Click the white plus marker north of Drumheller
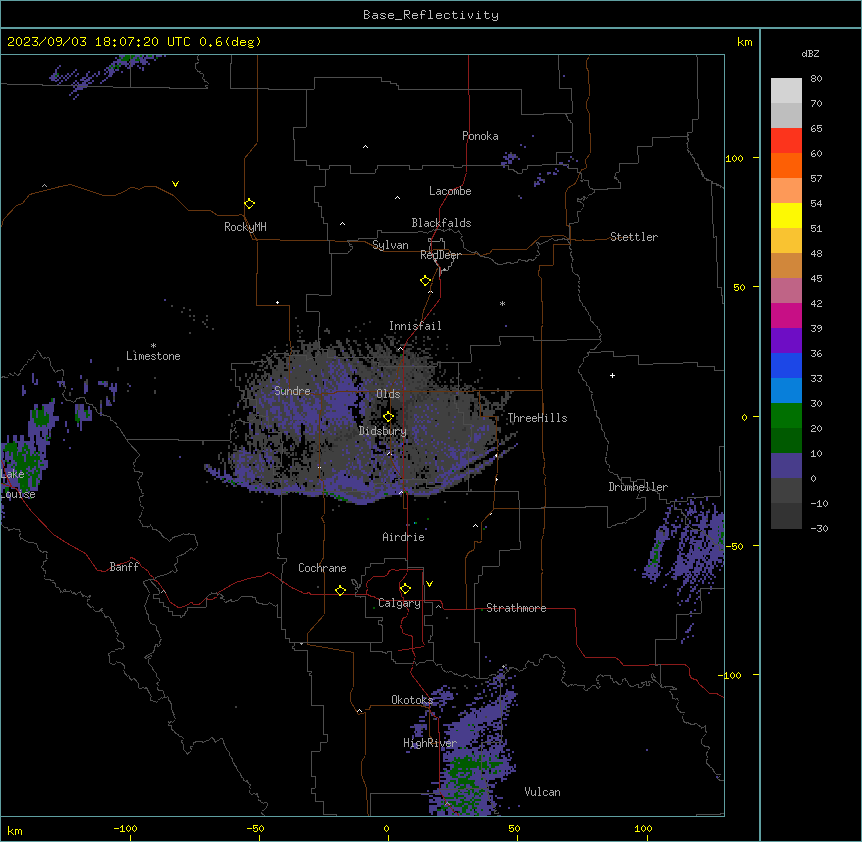Viewport: 862px width, 842px height. (x=612, y=375)
